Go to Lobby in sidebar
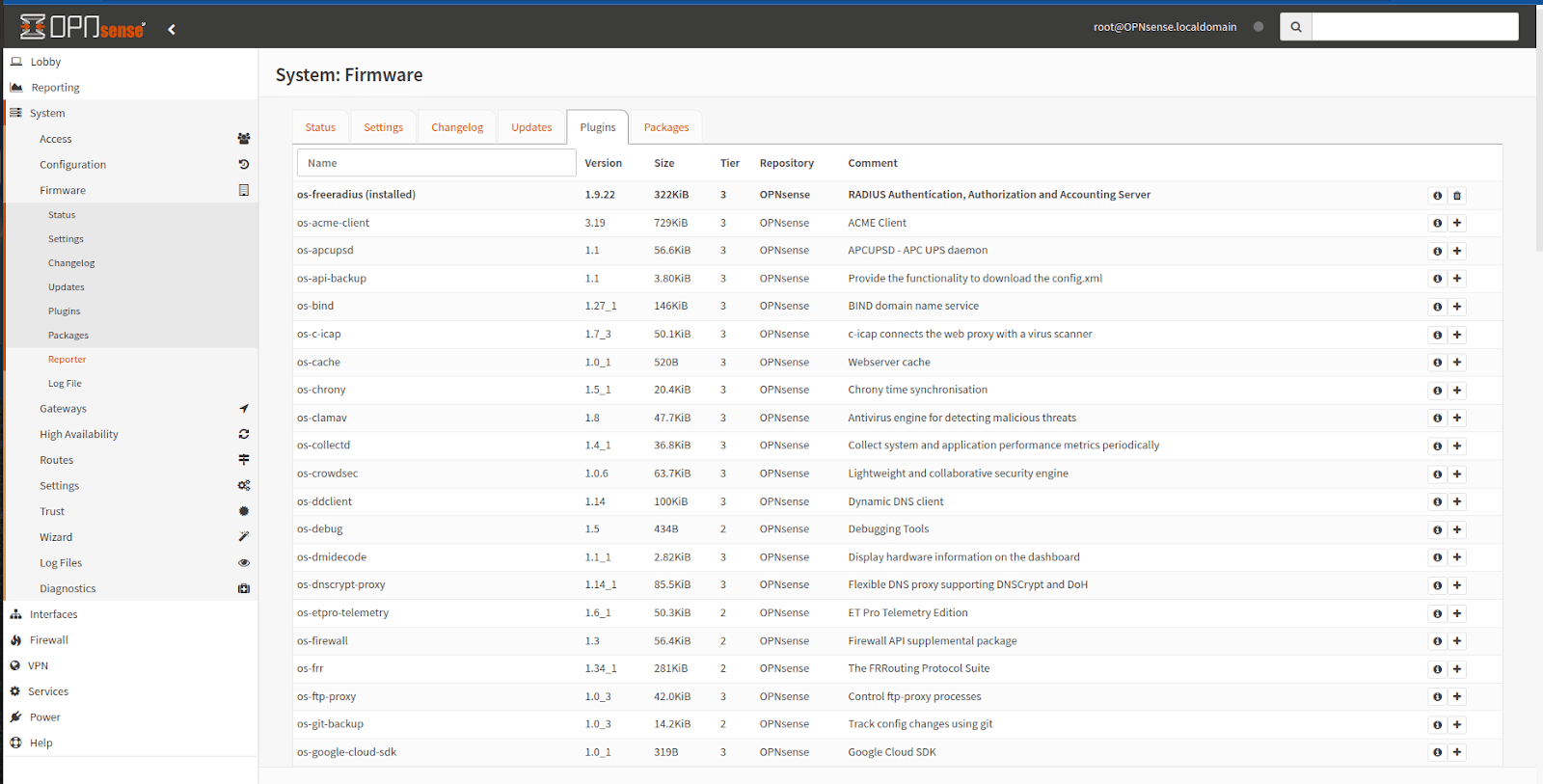Viewport: 1543px width, 784px height. click(45, 62)
